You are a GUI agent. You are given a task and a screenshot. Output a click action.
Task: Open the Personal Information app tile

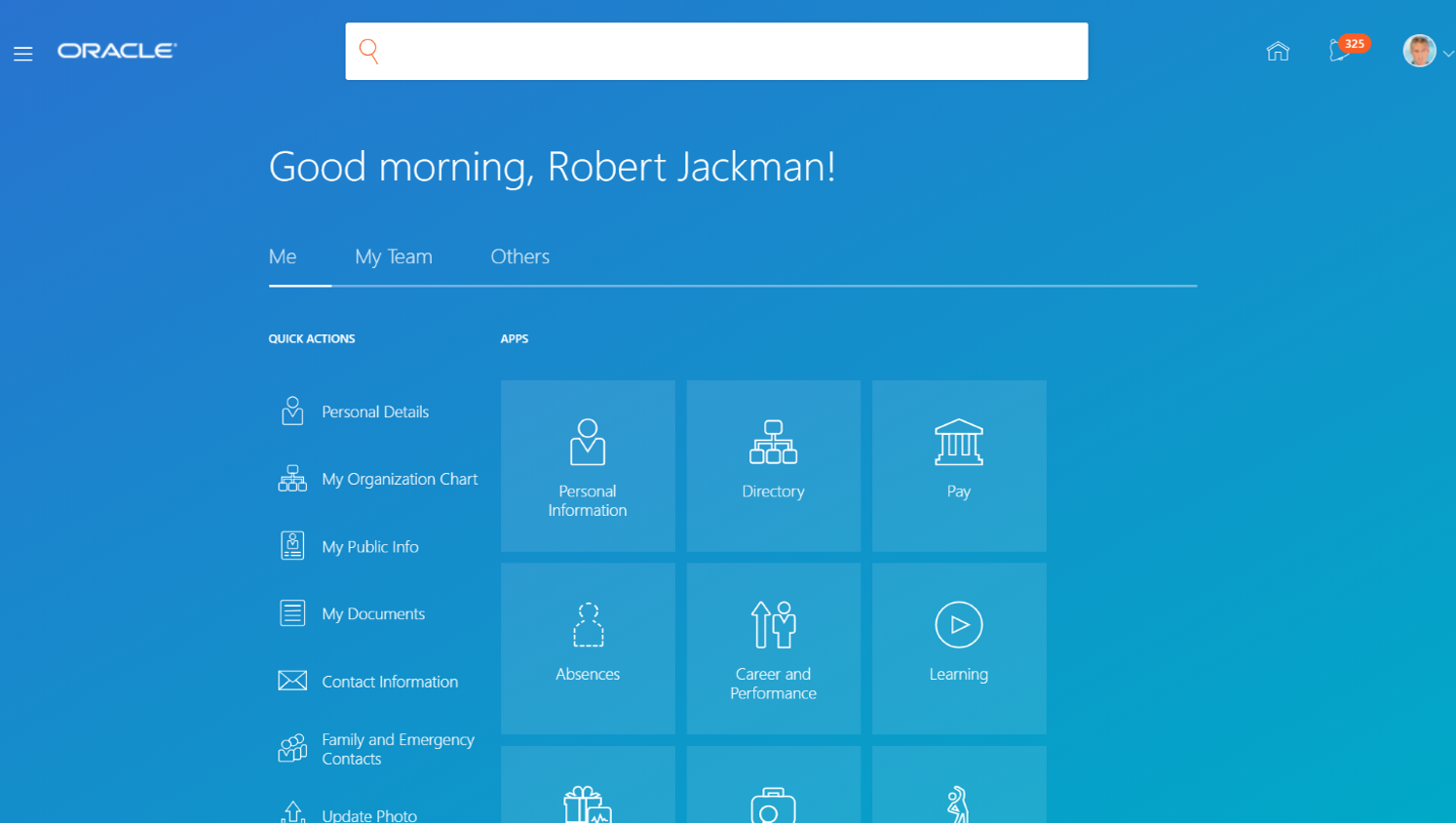(588, 466)
